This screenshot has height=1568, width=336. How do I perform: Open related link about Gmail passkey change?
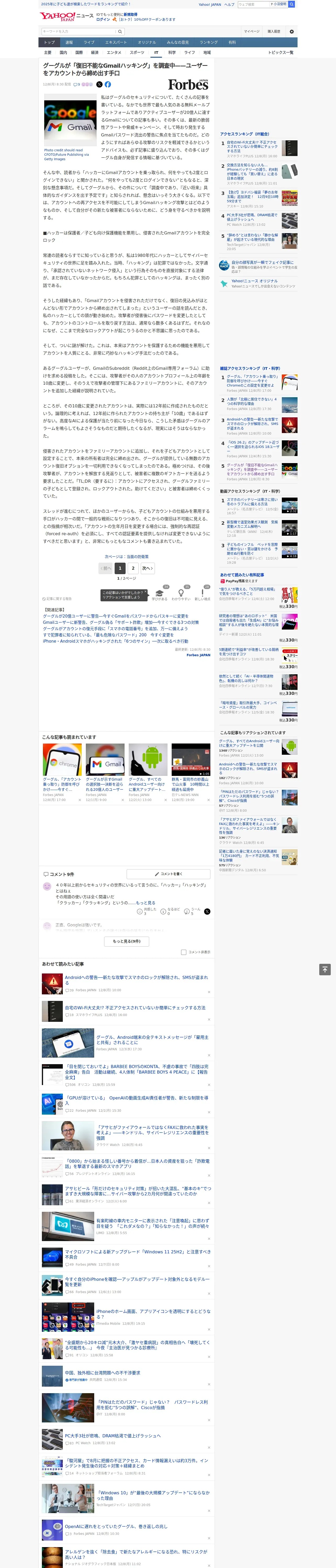point(116,616)
